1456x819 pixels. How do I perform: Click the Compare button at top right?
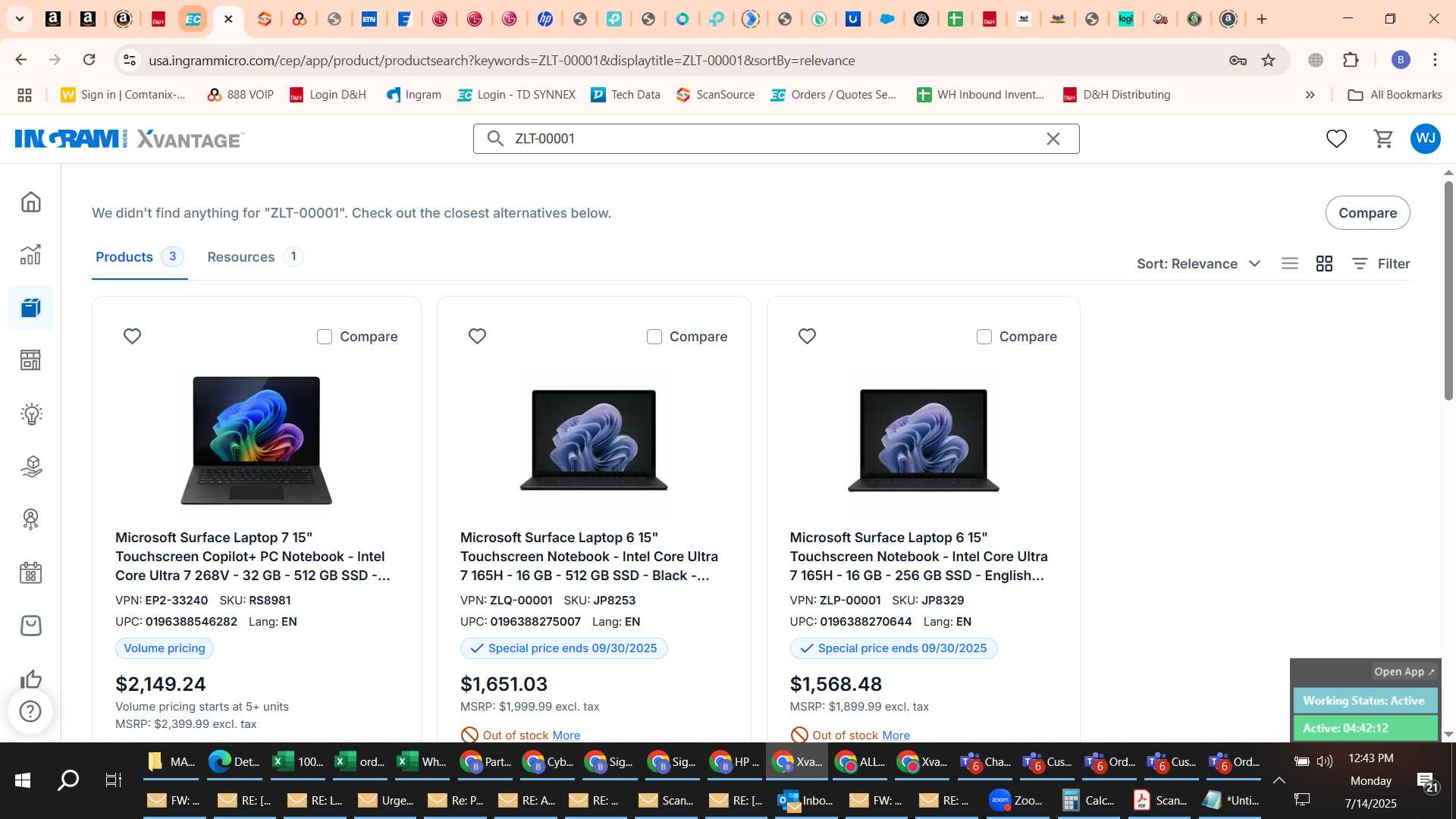click(1367, 213)
